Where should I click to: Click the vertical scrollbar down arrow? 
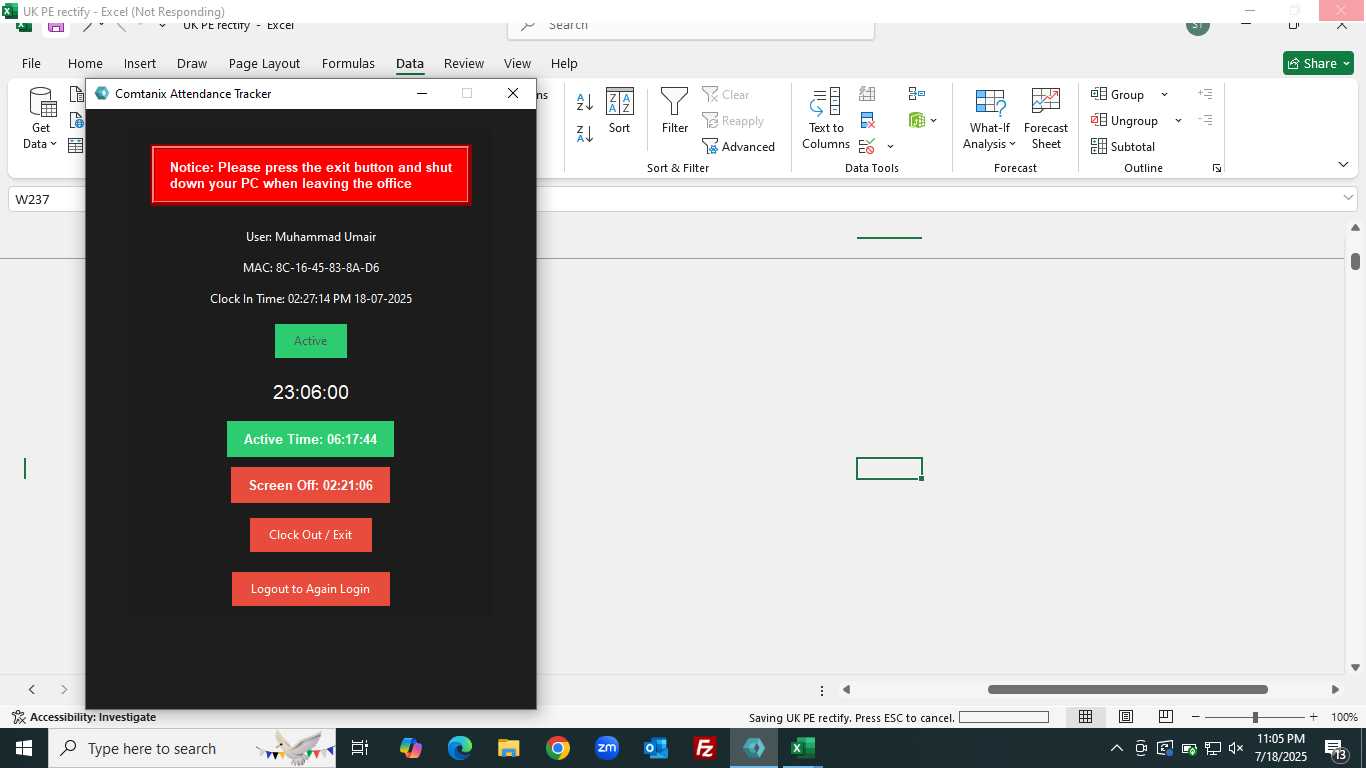pos(1356,667)
